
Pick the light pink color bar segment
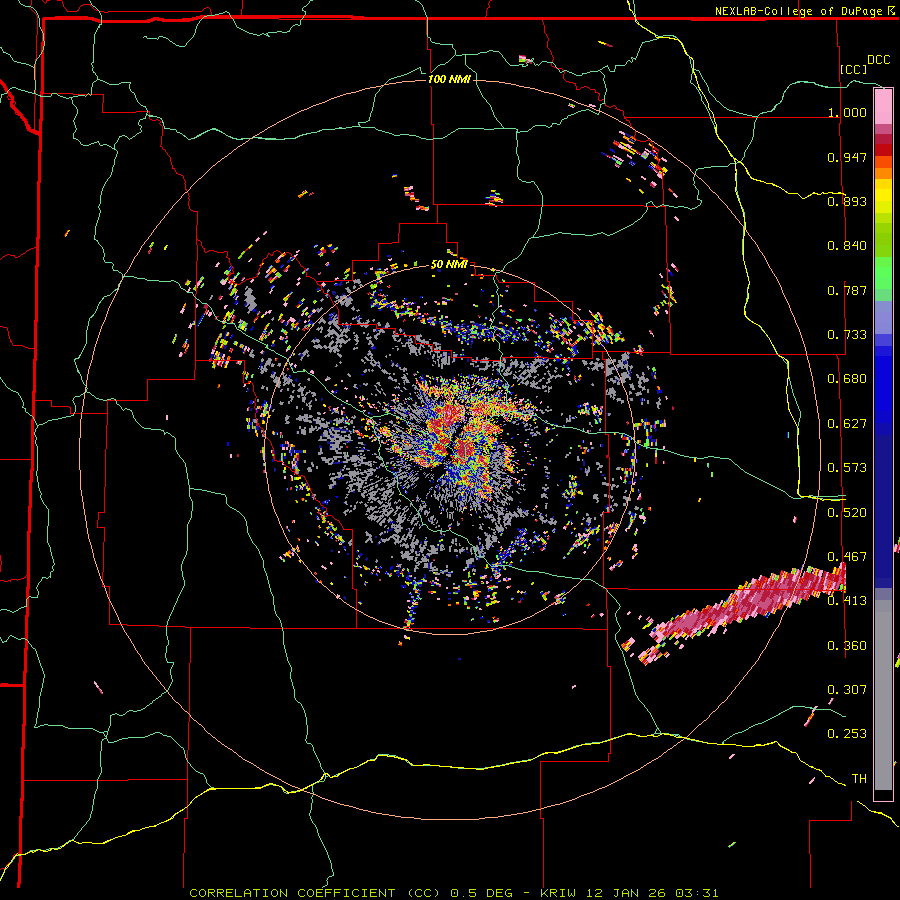coord(883,107)
